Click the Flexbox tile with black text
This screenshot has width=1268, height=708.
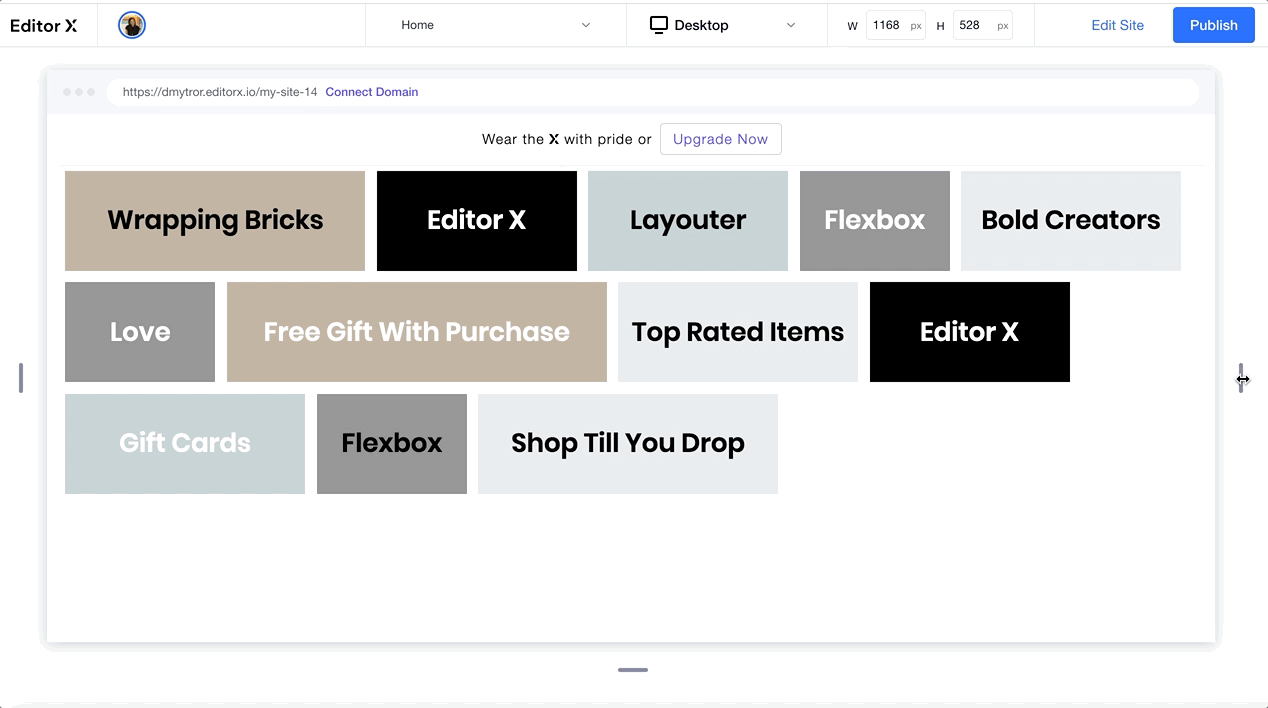[x=392, y=444]
